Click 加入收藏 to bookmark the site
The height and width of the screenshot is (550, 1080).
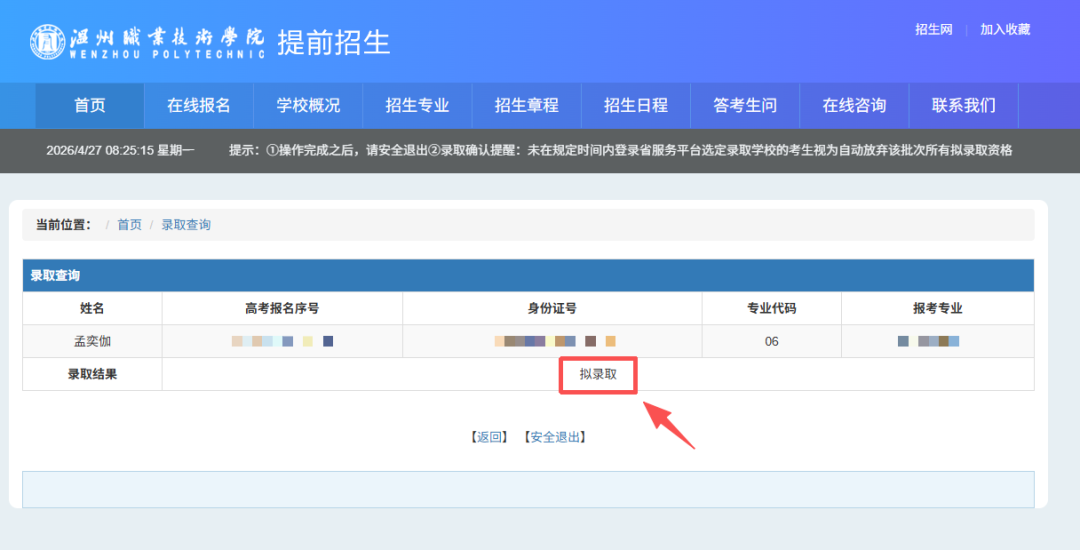(x=1004, y=30)
